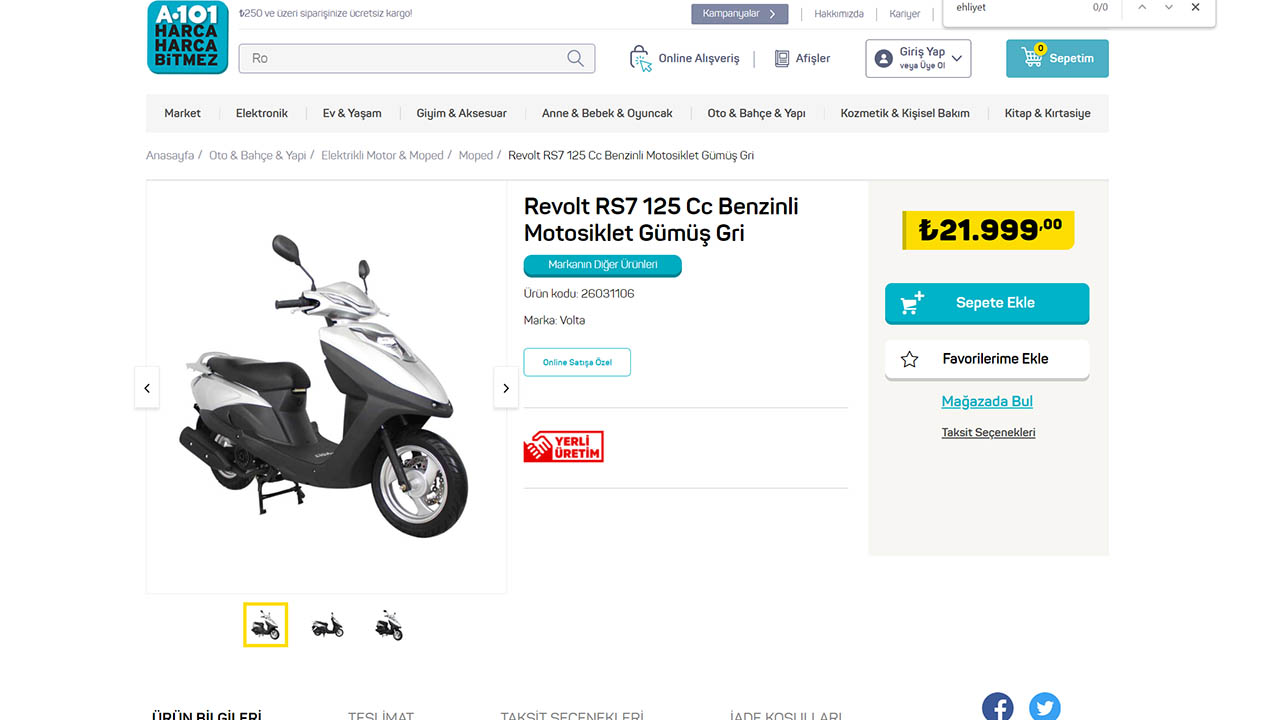Open the Moped breadcrumb link

coord(476,156)
